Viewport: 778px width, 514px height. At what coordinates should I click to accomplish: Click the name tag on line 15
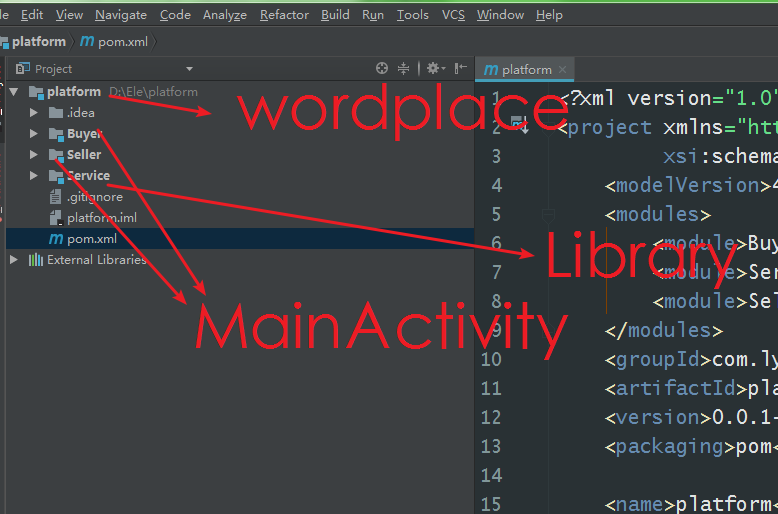[x=640, y=504]
